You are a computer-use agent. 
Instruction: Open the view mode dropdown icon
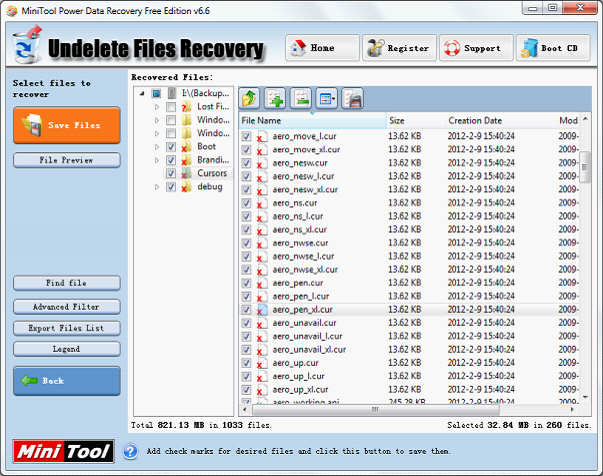326,99
